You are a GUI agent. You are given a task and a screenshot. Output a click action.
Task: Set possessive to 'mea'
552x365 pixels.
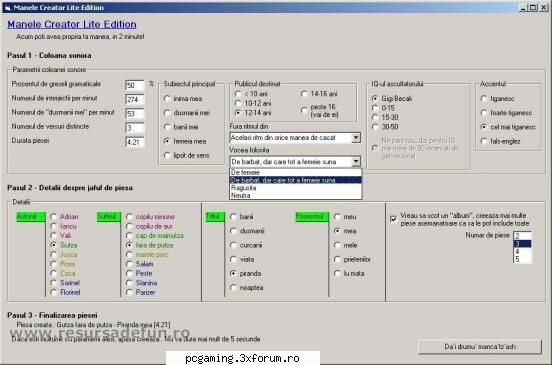pyautogui.click(x=337, y=231)
